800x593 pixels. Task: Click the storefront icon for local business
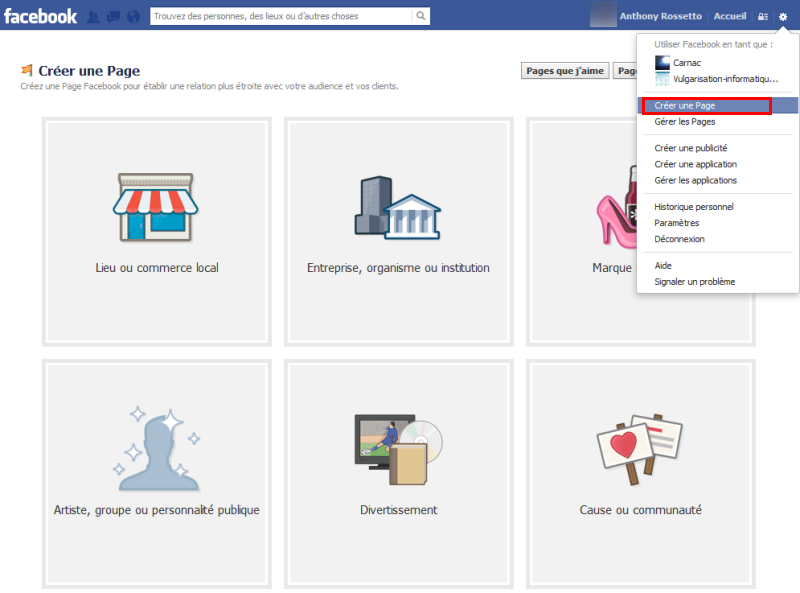[x=156, y=207]
